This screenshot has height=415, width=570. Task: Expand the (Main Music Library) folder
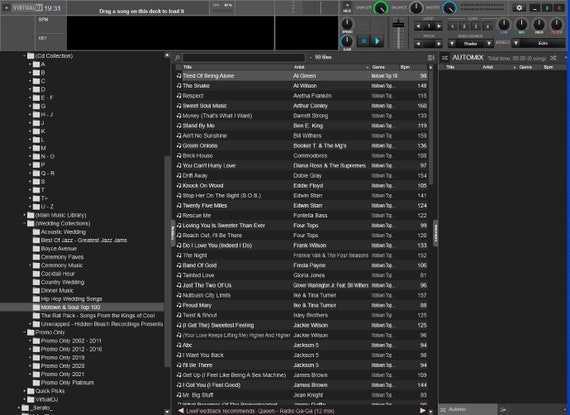(24, 215)
